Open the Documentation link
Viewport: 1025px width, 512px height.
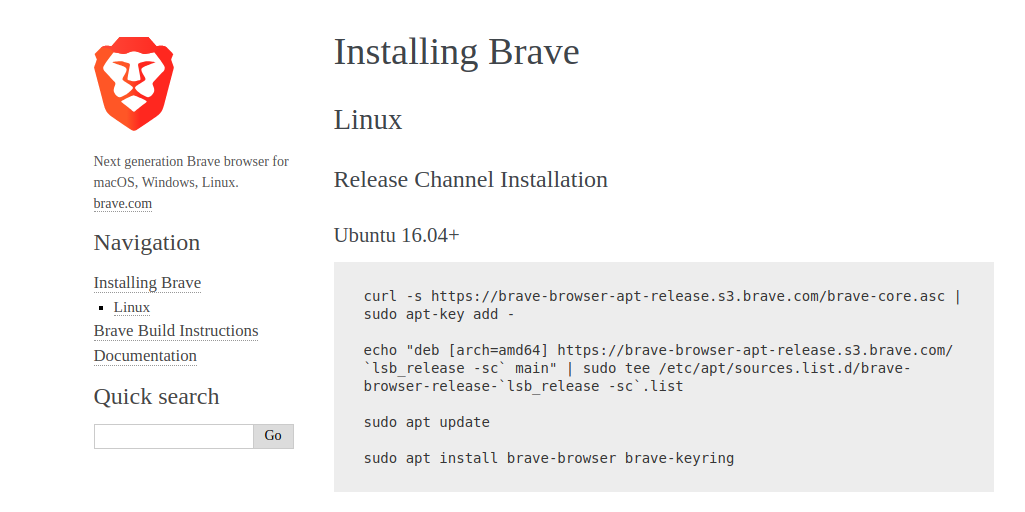(x=145, y=356)
